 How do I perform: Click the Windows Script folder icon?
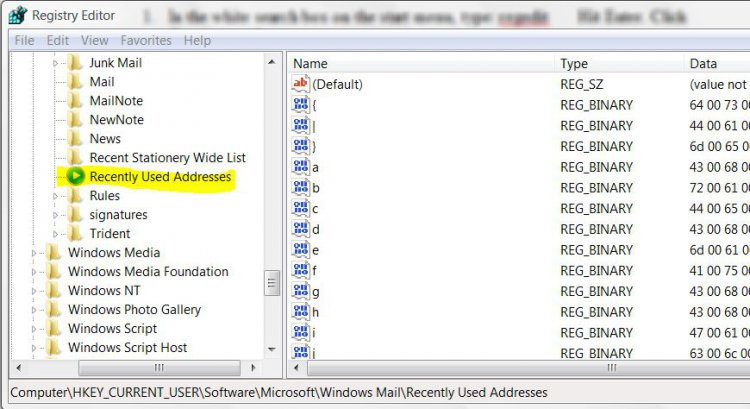(54, 329)
